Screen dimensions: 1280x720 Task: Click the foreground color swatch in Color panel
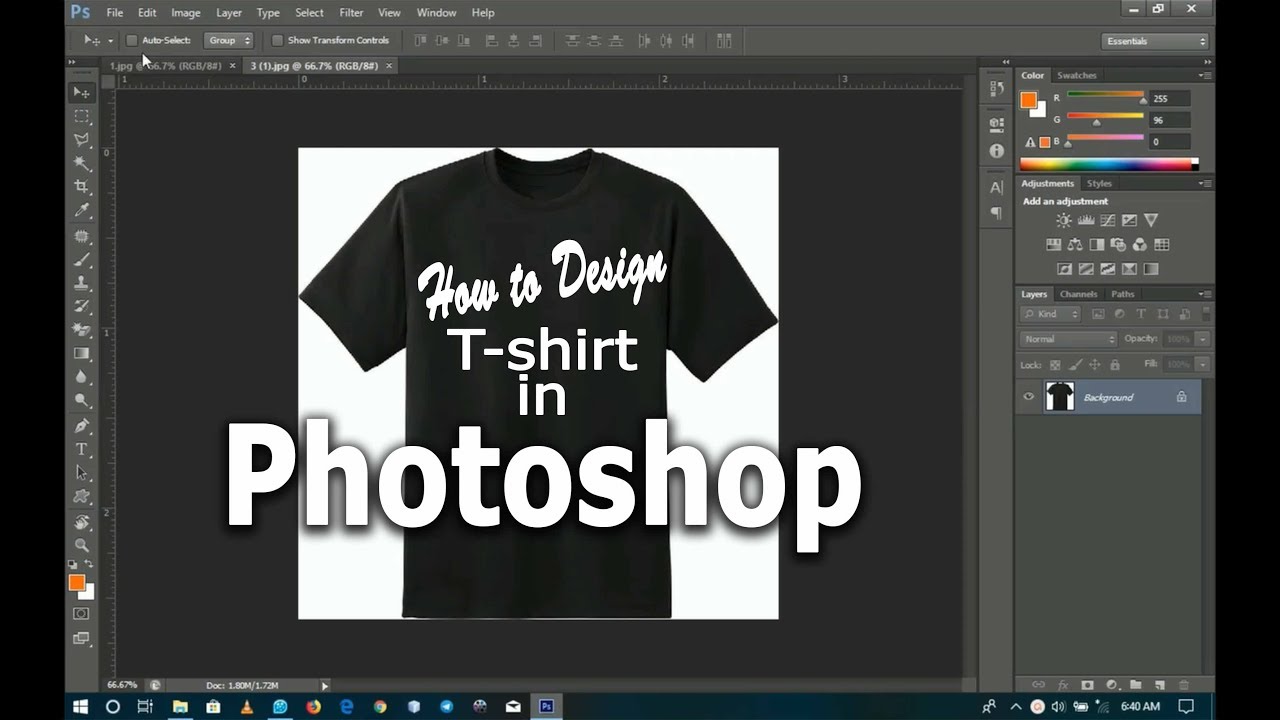[x=1028, y=99]
